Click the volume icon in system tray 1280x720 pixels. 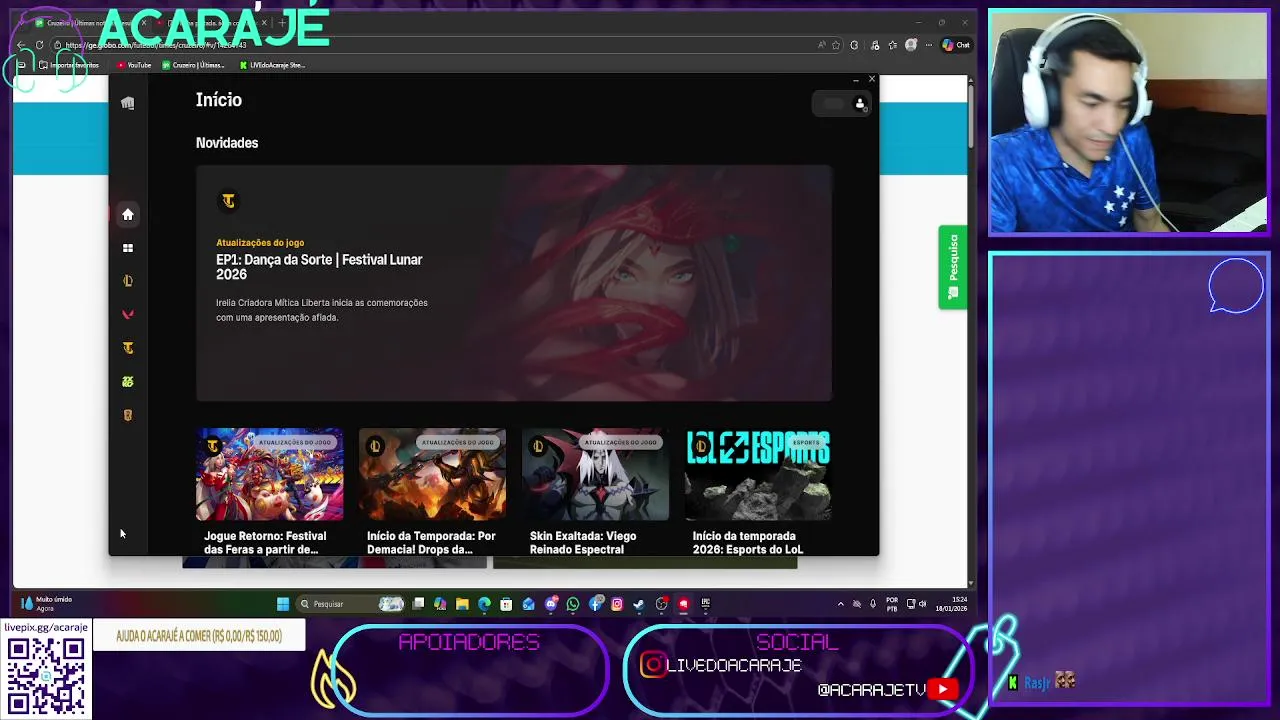922,603
